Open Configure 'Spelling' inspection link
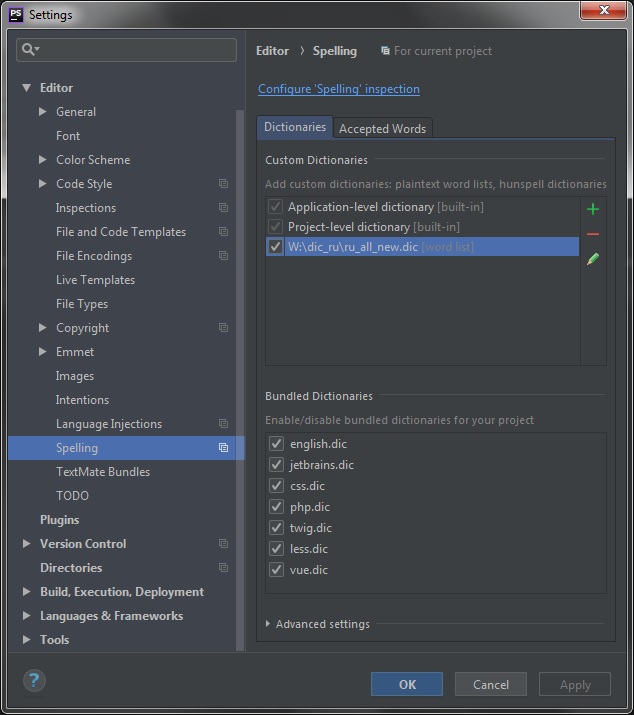This screenshot has height=715, width=634. click(339, 89)
